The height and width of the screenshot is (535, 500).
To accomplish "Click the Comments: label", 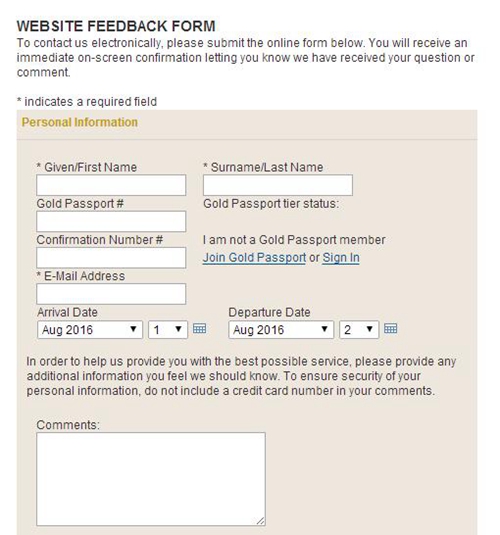I will tap(68, 425).
